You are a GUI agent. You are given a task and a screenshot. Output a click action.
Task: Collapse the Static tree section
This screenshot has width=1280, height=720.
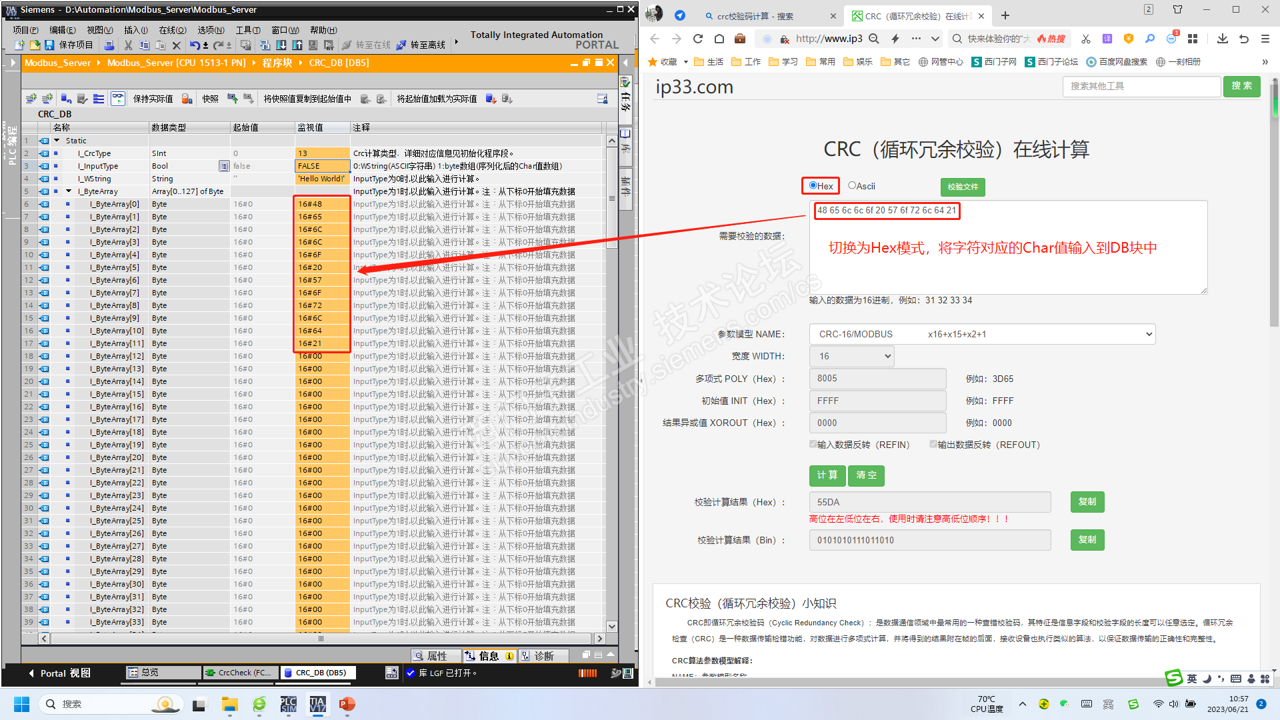pyautogui.click(x=56, y=141)
